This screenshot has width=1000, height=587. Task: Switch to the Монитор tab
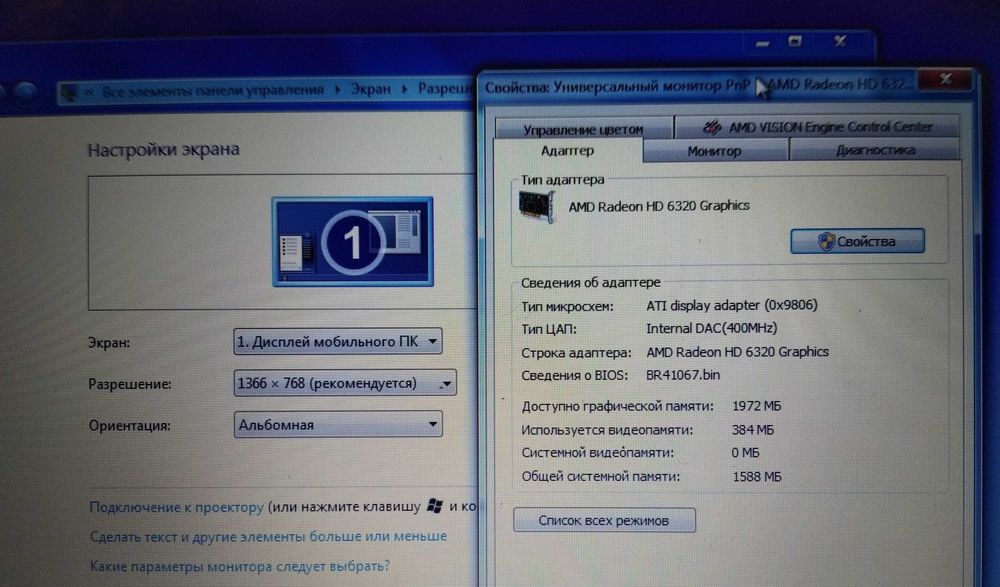715,151
